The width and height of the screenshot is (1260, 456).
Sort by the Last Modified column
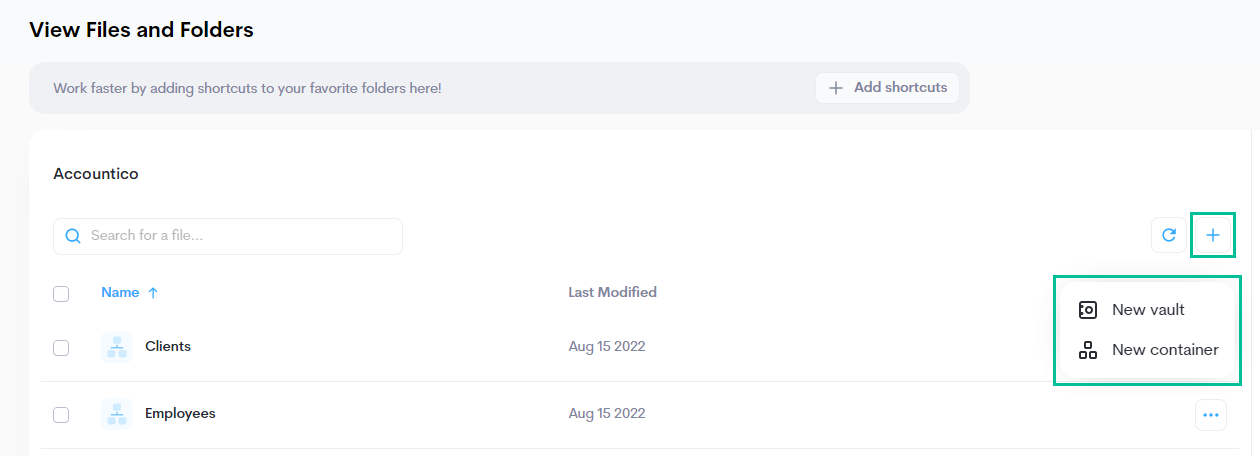(612, 293)
